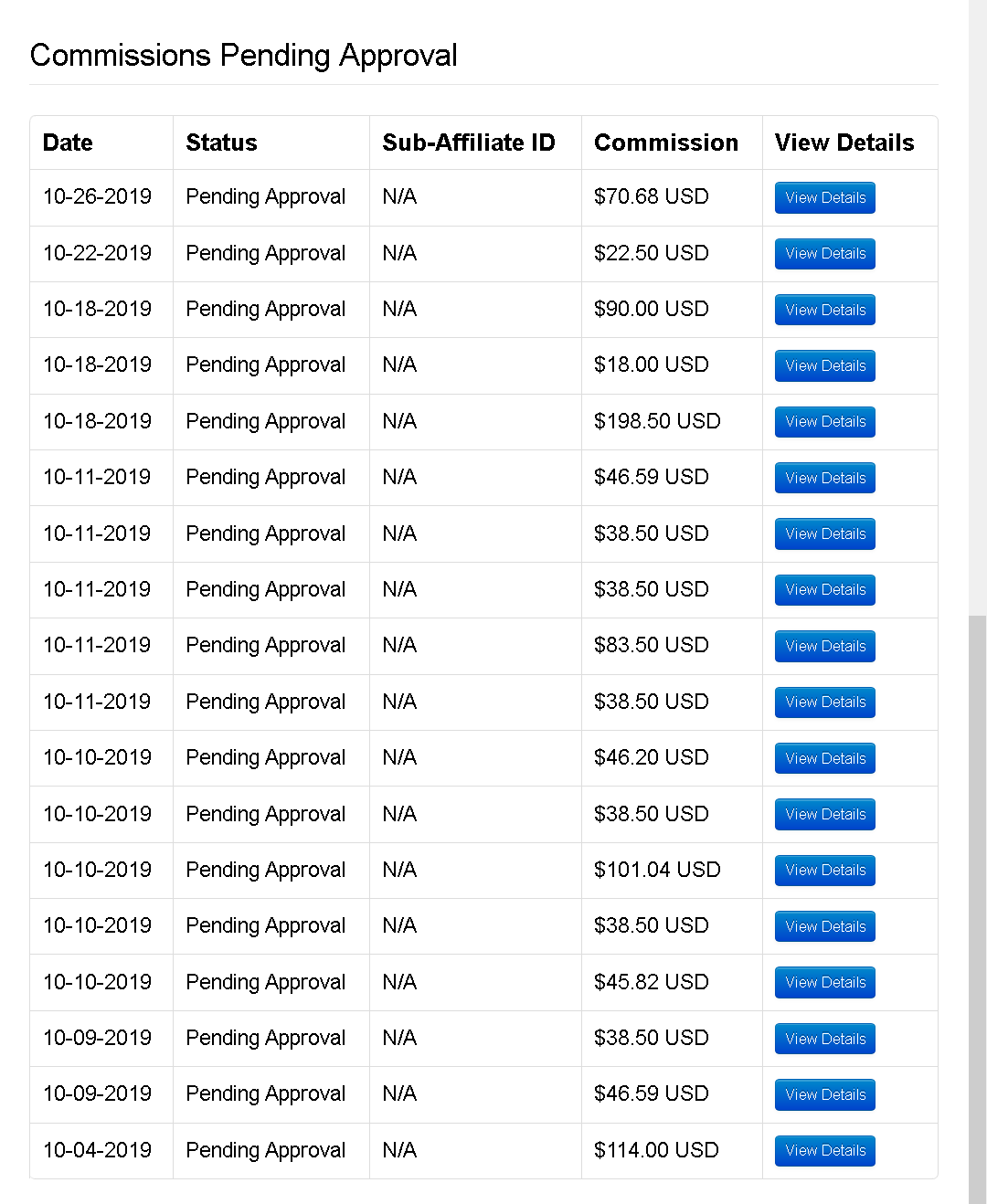View details of the first $46.59 commission dated 10-11-2019
987x1204 pixels.
(x=824, y=478)
